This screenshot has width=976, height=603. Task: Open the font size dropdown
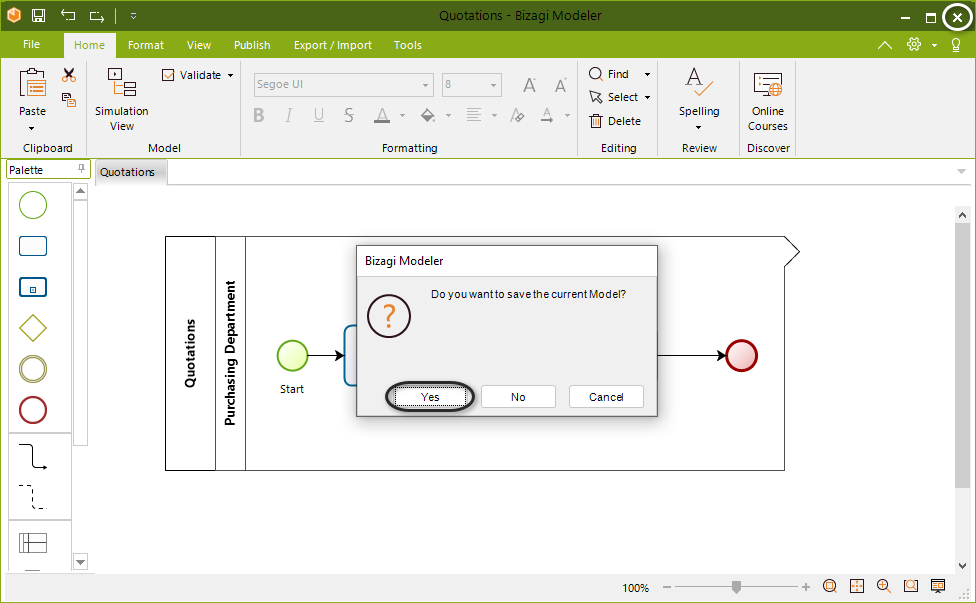(493, 85)
